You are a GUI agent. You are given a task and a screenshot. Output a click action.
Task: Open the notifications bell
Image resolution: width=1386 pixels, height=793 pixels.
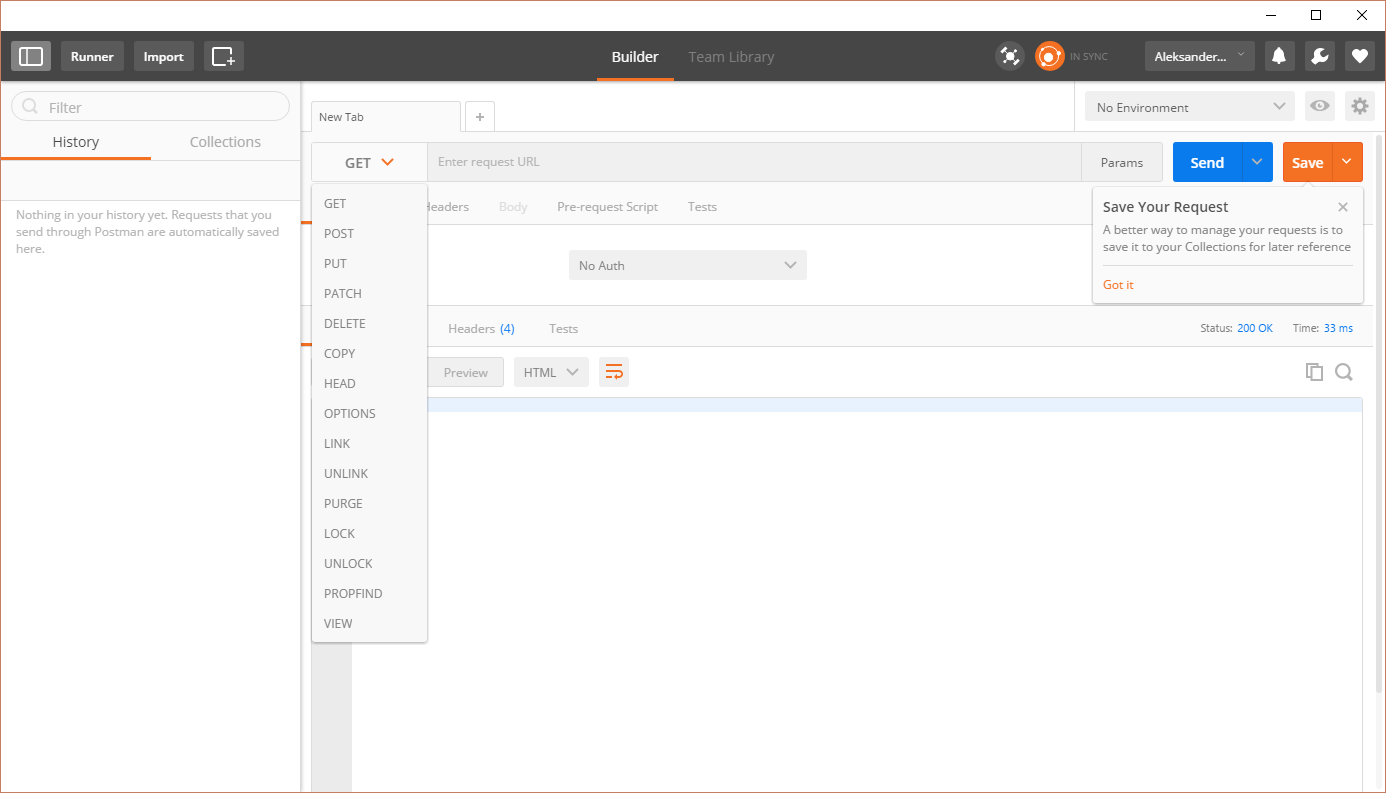coord(1278,57)
